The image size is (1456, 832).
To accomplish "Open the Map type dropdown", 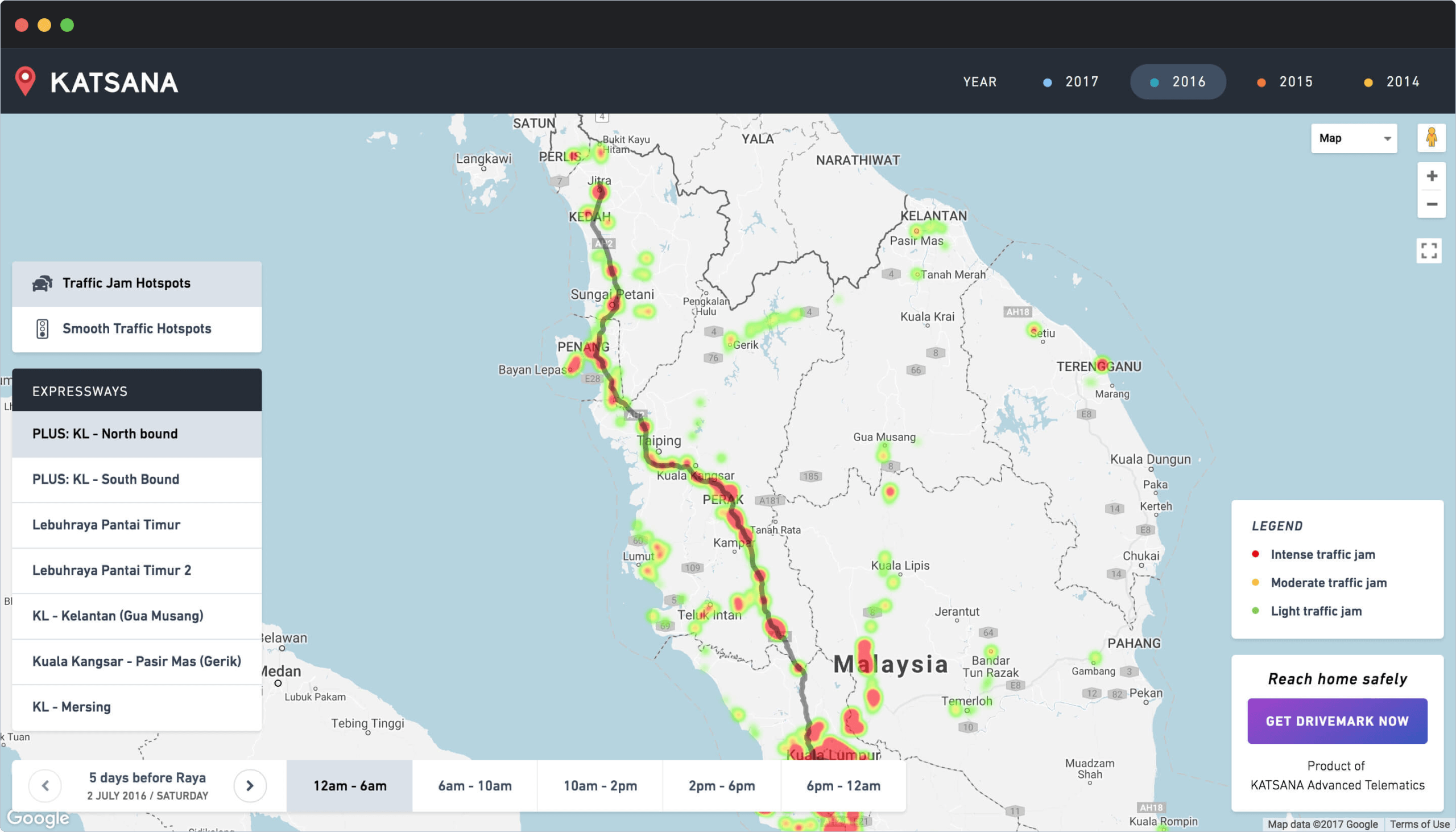I will 1354,138.
